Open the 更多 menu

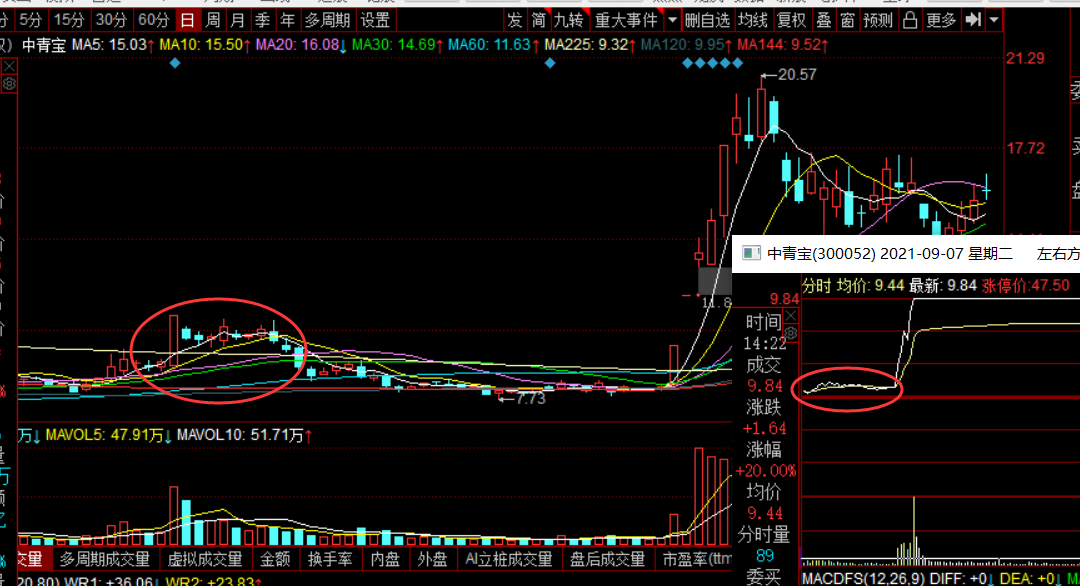[941, 20]
